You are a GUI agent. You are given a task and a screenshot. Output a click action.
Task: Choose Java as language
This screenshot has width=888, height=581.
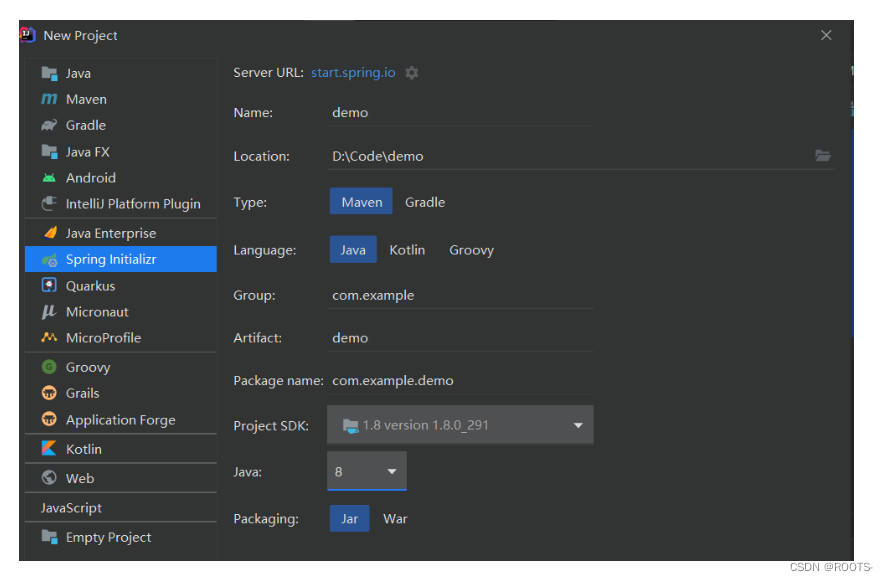(x=353, y=250)
